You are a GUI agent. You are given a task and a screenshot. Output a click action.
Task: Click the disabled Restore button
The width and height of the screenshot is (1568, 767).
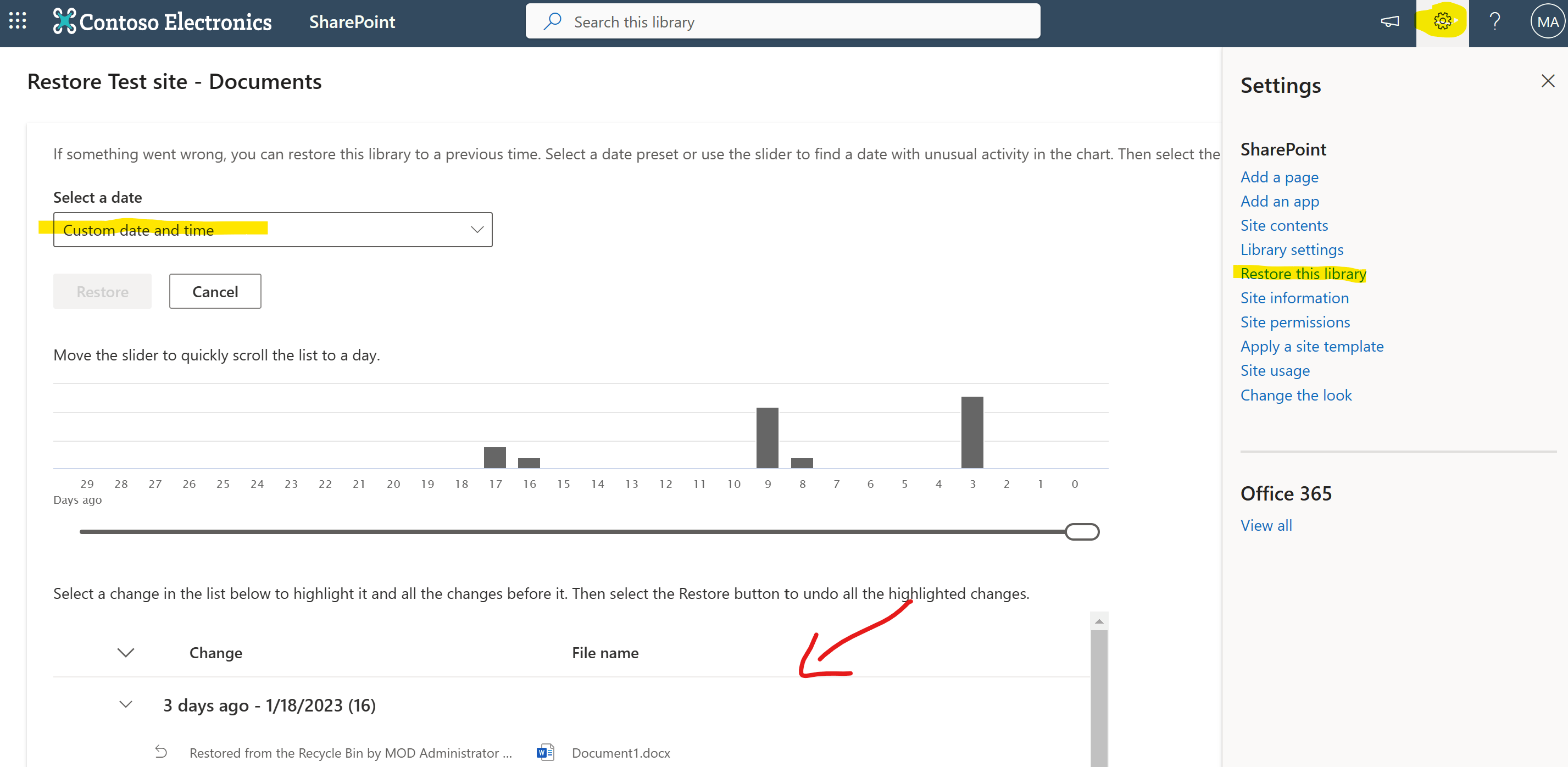(102, 291)
